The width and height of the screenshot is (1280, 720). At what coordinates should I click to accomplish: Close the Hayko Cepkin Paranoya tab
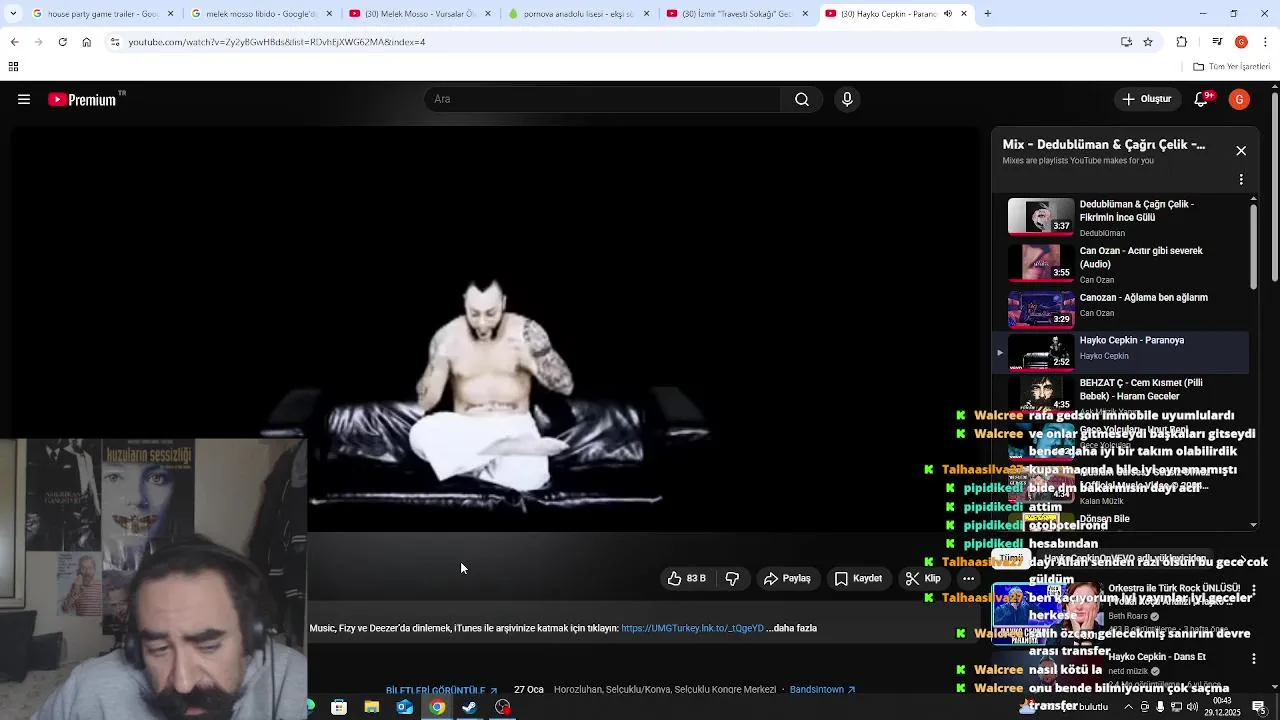(x=963, y=14)
